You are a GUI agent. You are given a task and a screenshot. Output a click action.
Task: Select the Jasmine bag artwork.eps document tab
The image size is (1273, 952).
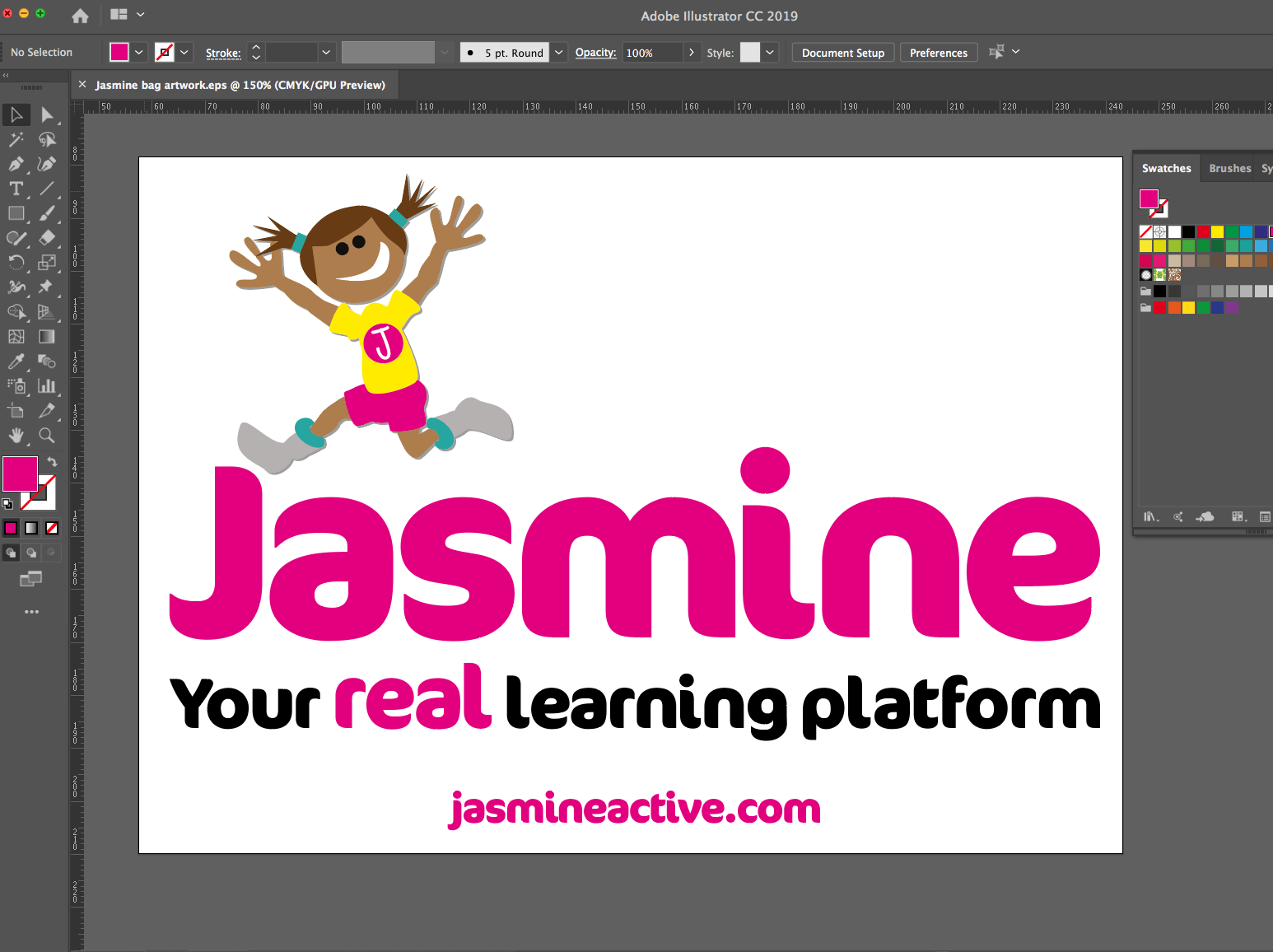[x=240, y=85]
